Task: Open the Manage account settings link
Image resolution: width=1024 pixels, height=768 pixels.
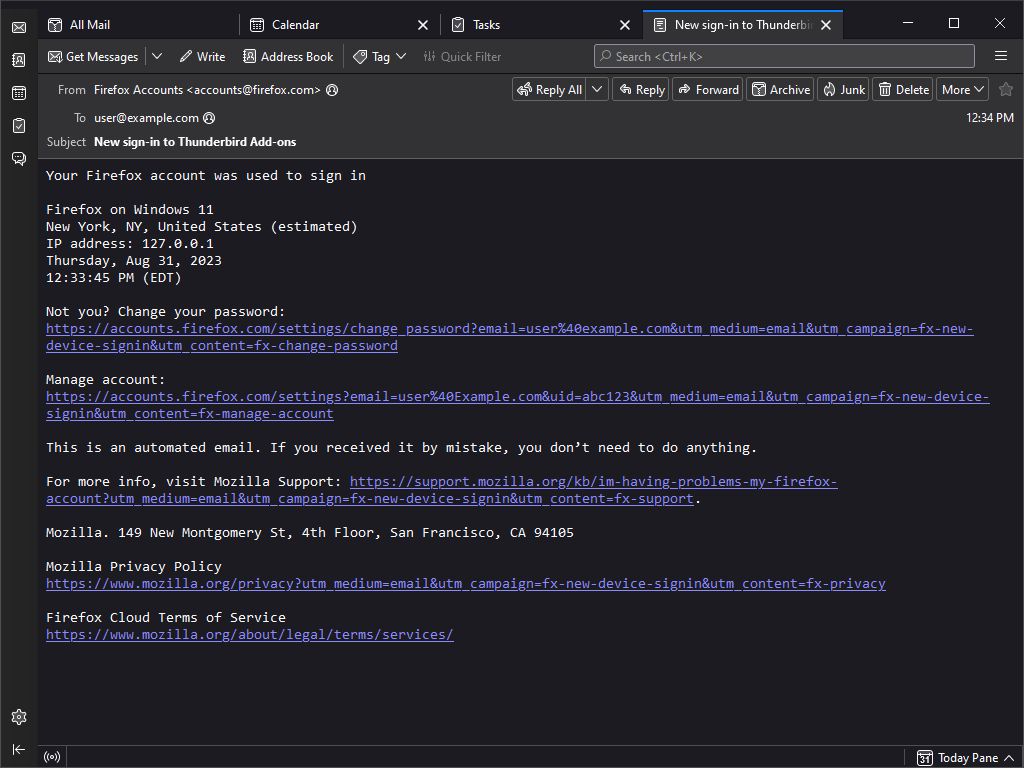Action: coord(517,405)
